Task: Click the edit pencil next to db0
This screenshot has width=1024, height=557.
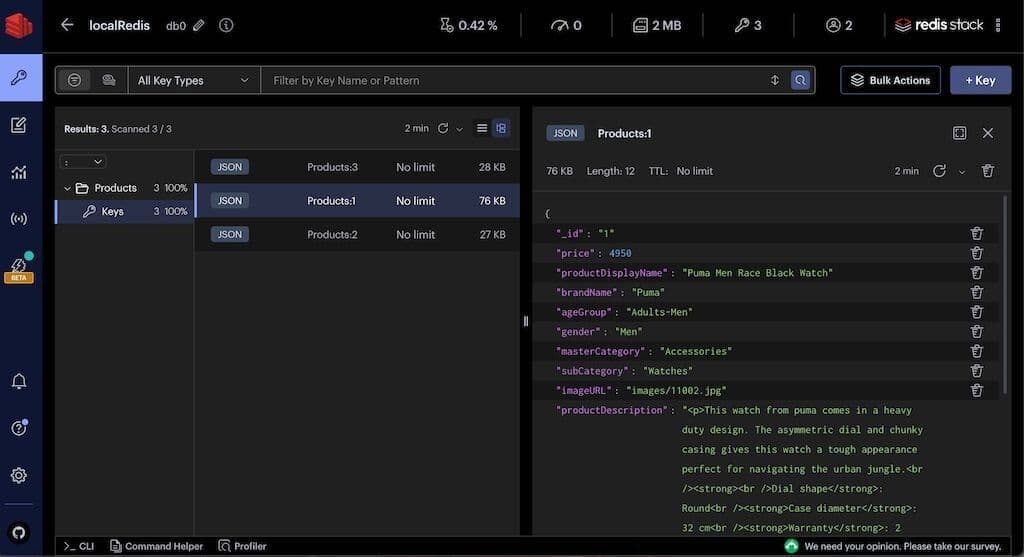Action: [199, 26]
